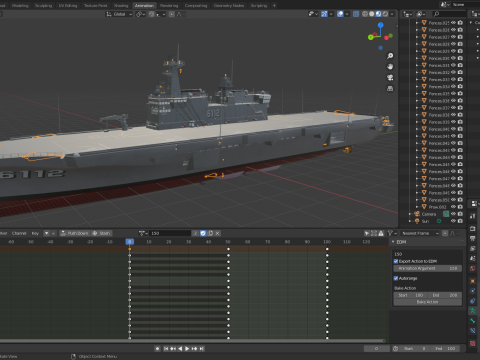Disable Fences.027 in renders camera icon
The image size is (480, 360).
(x=460, y=37)
